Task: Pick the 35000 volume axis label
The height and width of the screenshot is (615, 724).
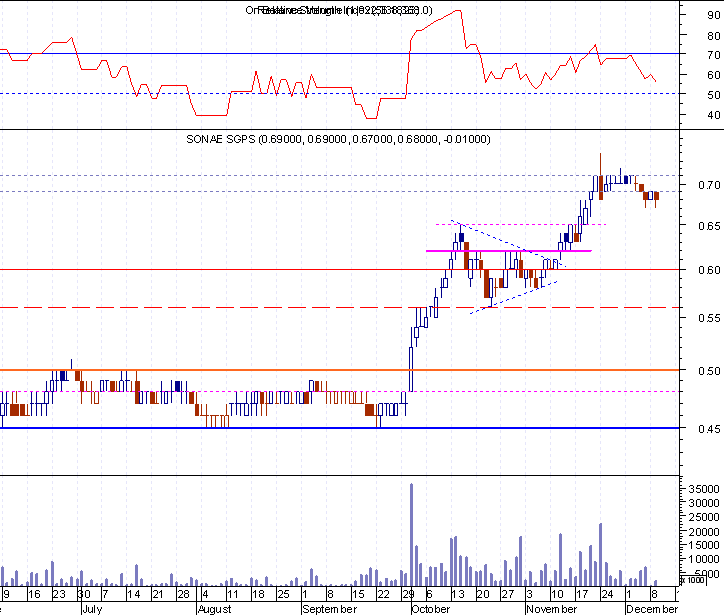Action: 704,488
